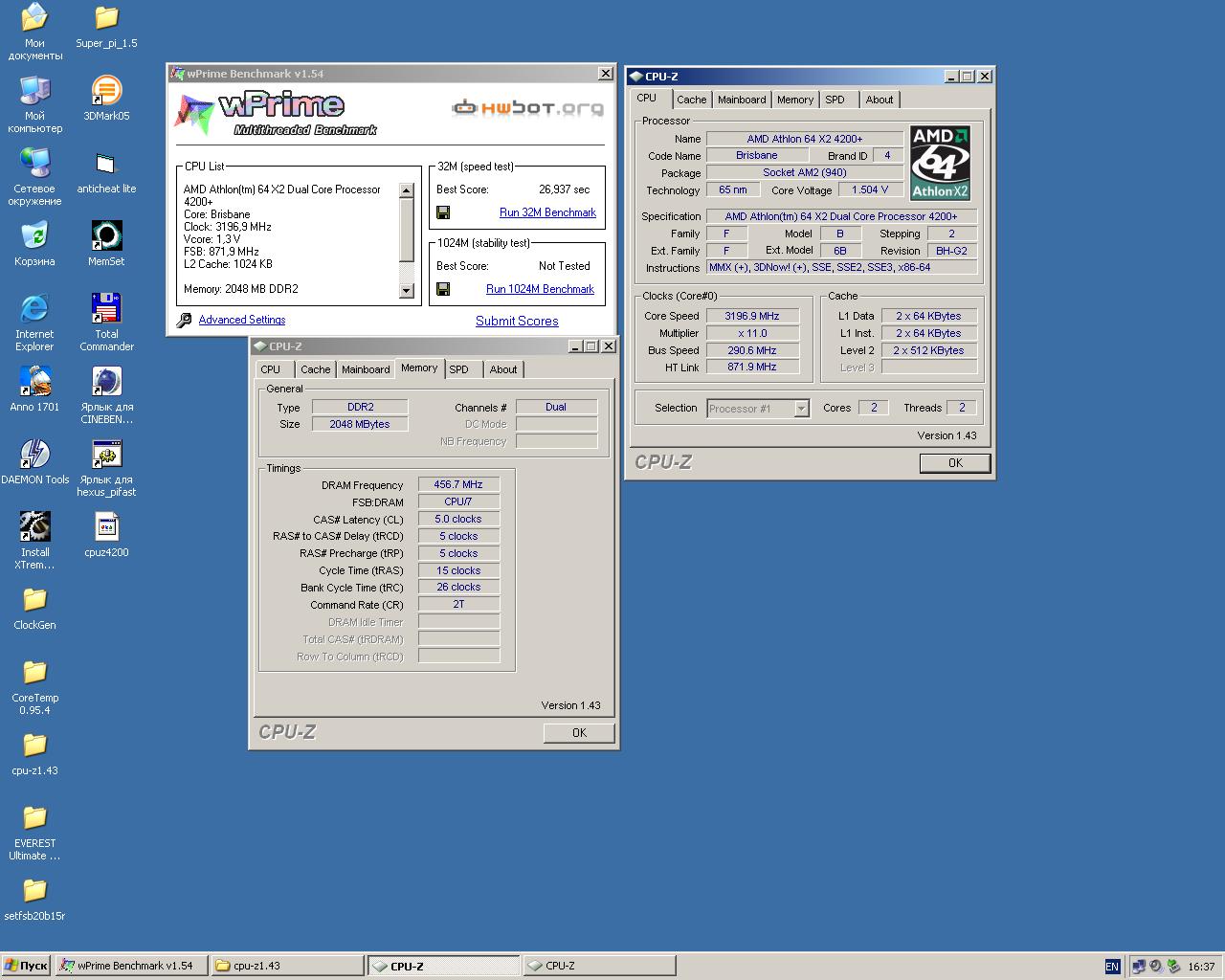Open the Install XTrem... icon

coord(34,541)
